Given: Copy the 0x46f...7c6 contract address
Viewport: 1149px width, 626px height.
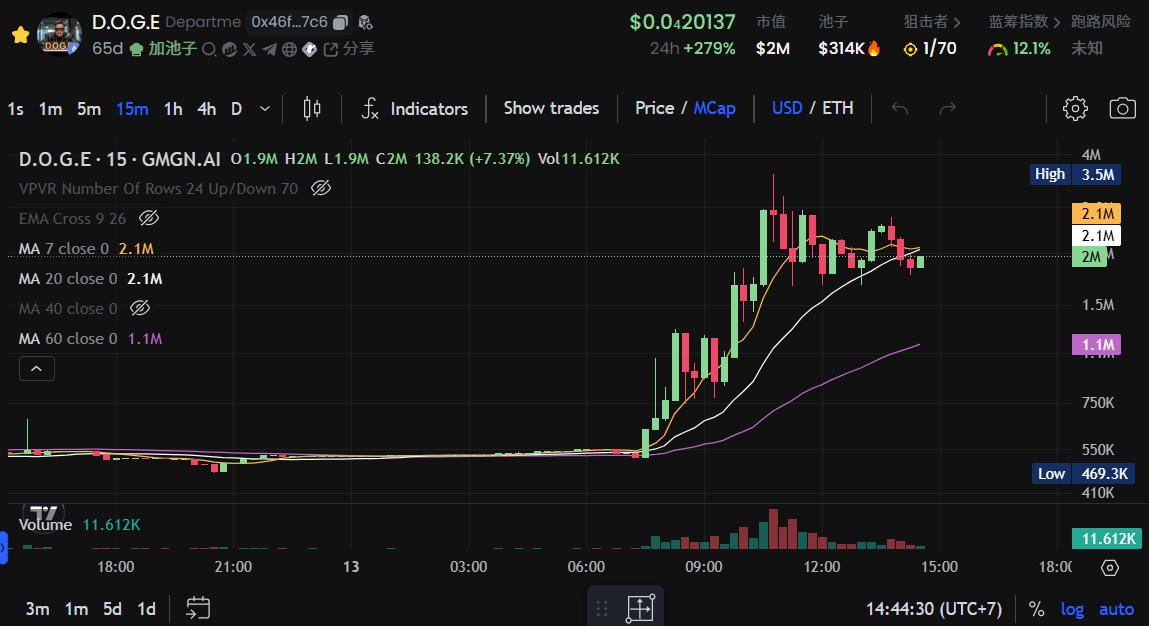Looking at the screenshot, I should (341, 22).
